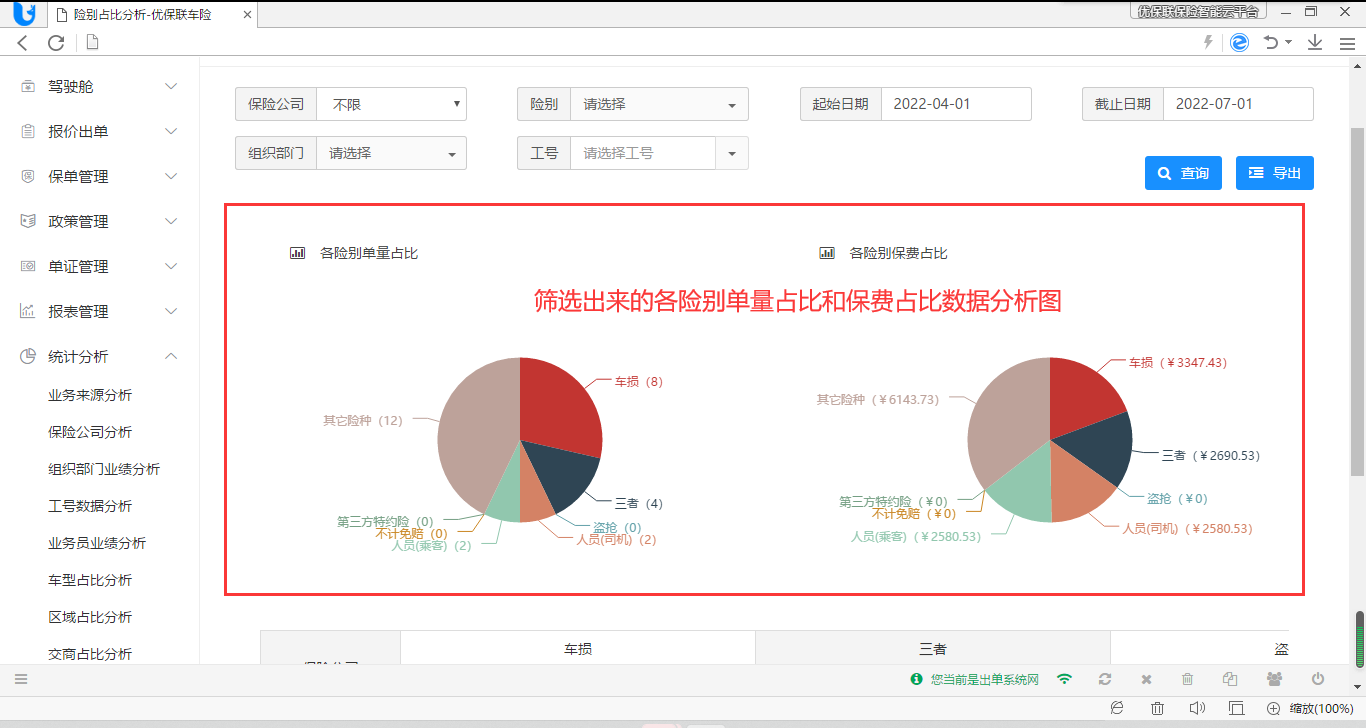Open dropdown arrow next to undo icon

coord(1288,42)
